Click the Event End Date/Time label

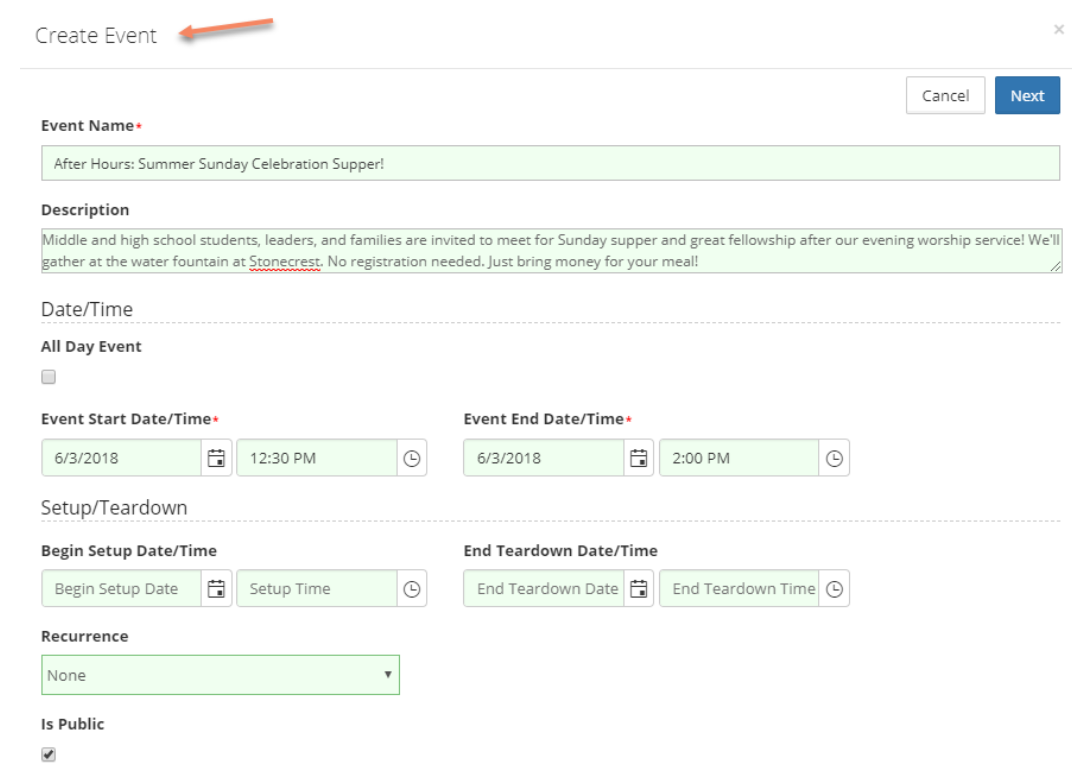coord(544,419)
